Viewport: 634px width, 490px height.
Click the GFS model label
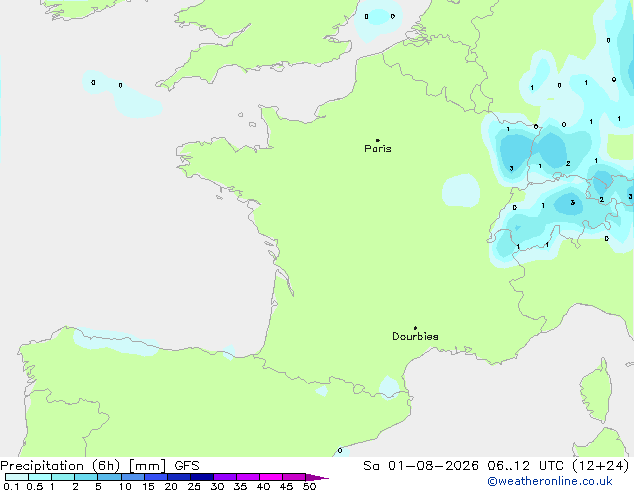[x=187, y=466]
